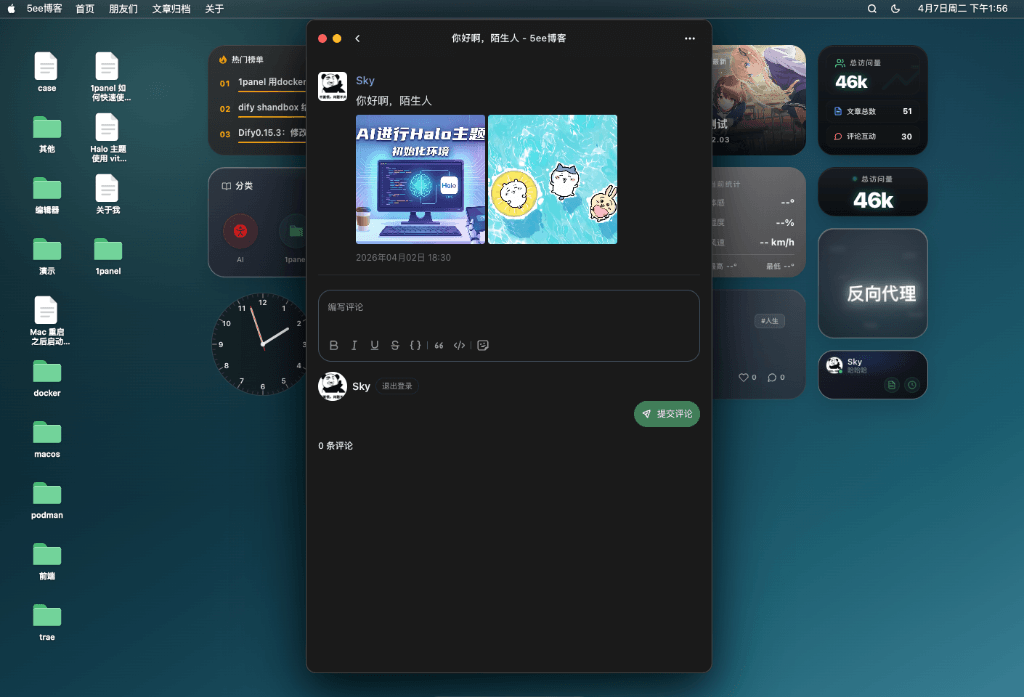Open the emoji picker in comment editor

[x=483, y=345]
